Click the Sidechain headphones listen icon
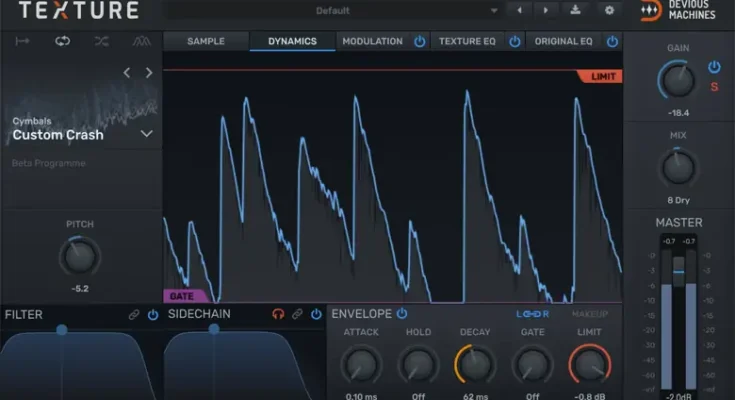Screen dimensions: 735x400 pyautogui.click(x=279, y=314)
